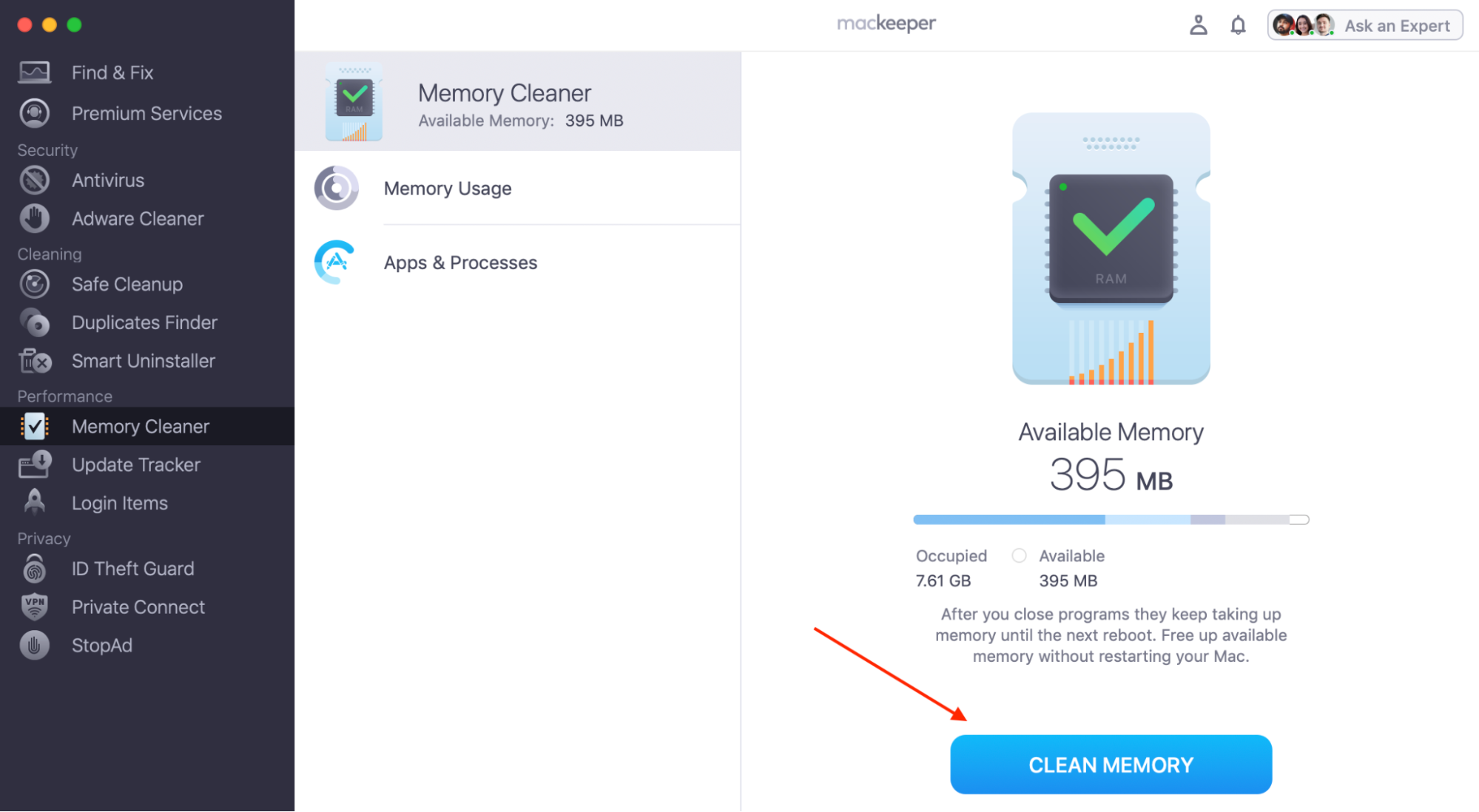The width and height of the screenshot is (1479, 812).
Task: Click the Ask an Expert button
Action: (1365, 26)
